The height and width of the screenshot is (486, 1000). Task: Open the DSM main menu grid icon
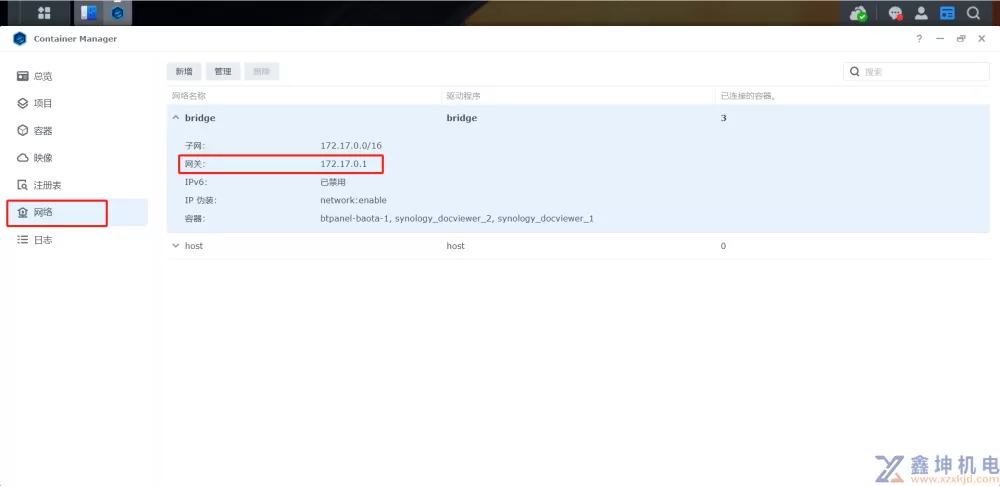(44, 13)
